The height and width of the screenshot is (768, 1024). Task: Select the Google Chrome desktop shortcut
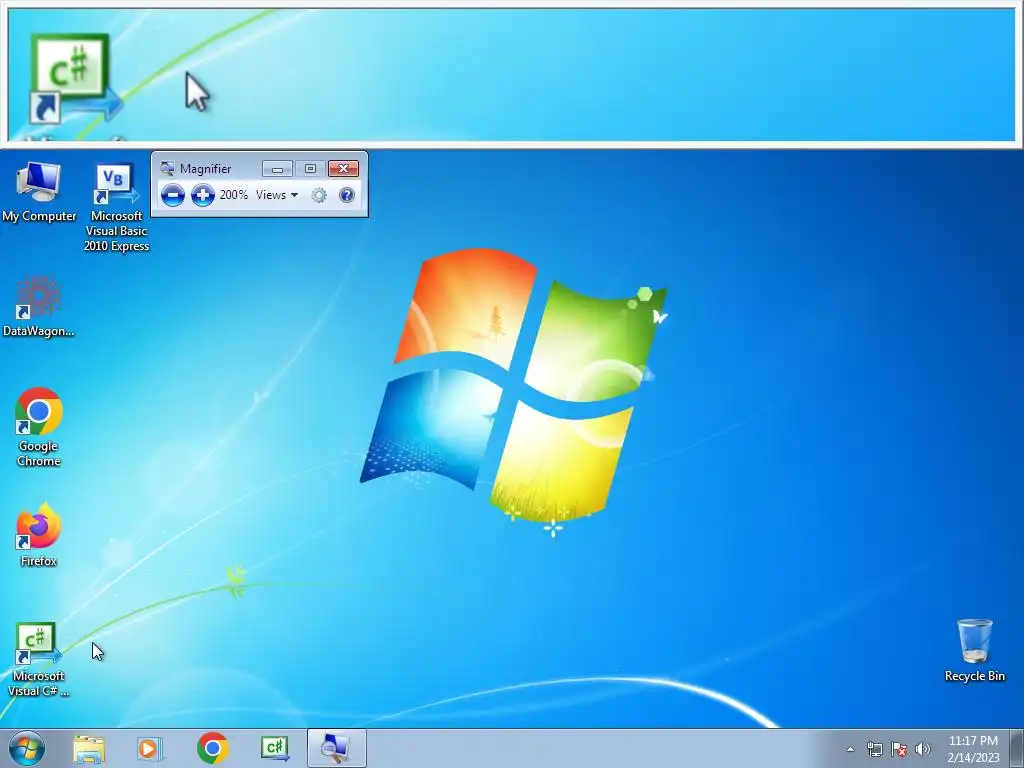(39, 428)
